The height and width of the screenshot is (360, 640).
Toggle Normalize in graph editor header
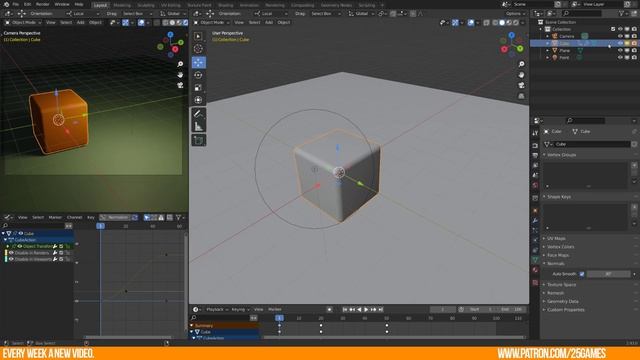click(115, 218)
